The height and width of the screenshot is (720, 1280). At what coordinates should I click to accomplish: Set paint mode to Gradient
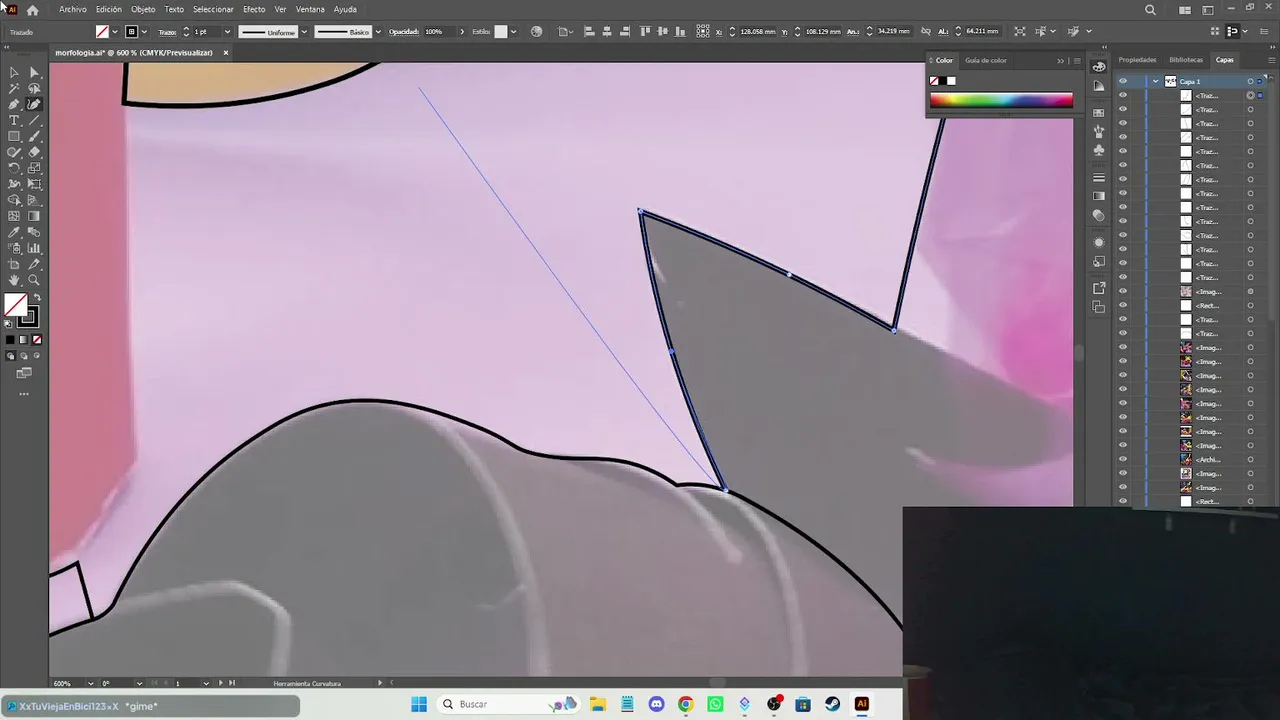(x=24, y=340)
